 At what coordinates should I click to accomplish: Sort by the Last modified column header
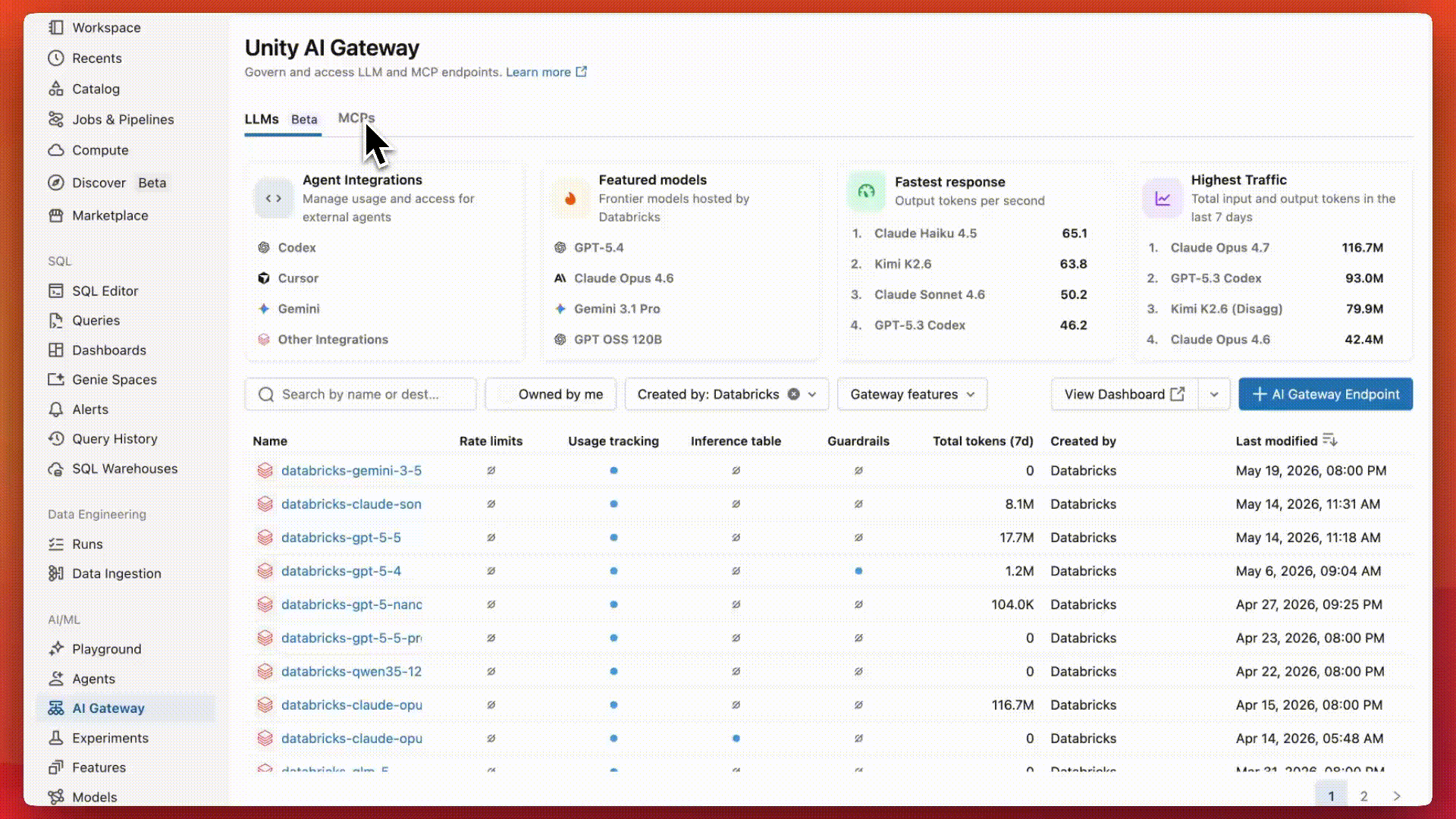1276,441
